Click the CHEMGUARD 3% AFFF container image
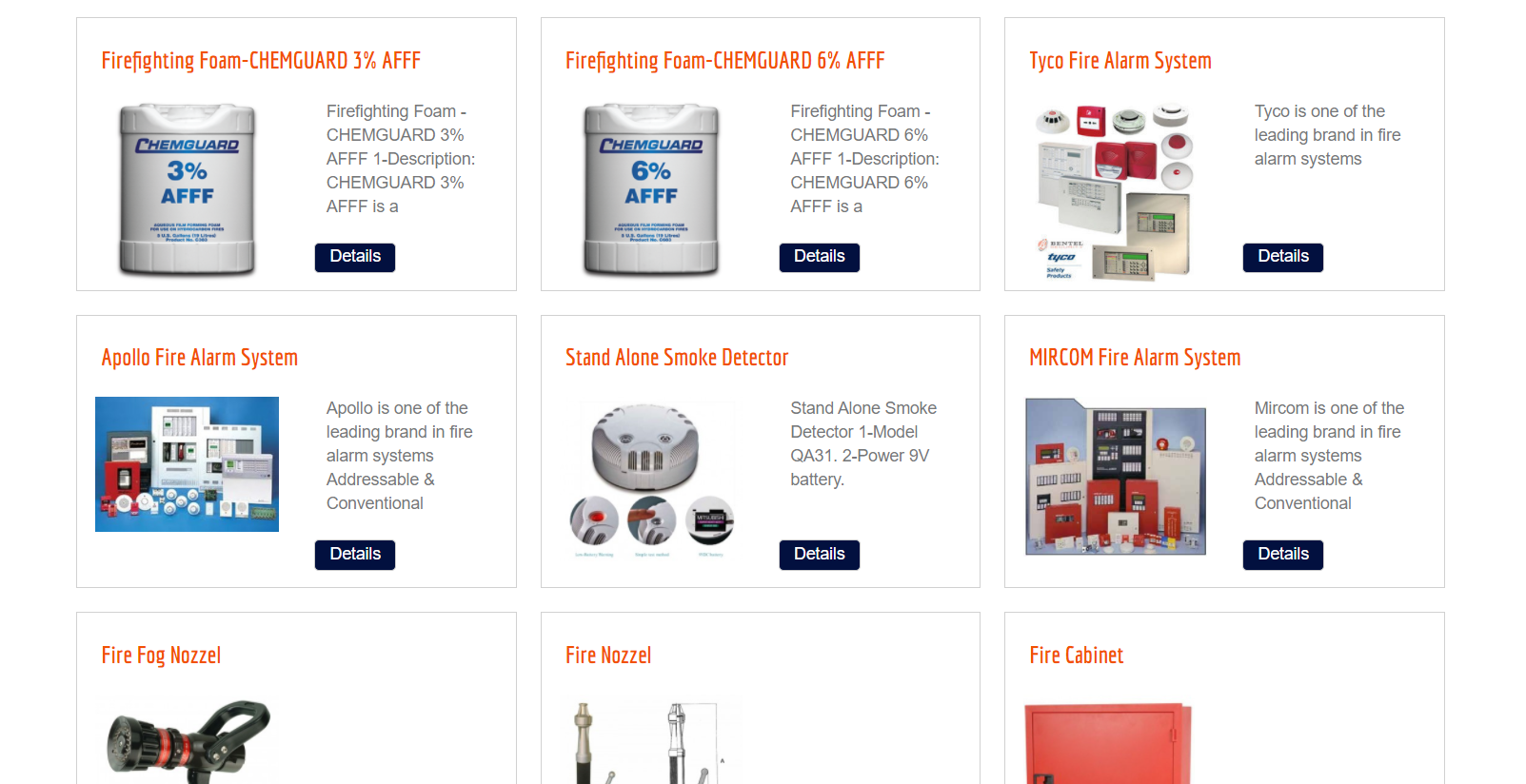The height and width of the screenshot is (784, 1526). point(188,190)
